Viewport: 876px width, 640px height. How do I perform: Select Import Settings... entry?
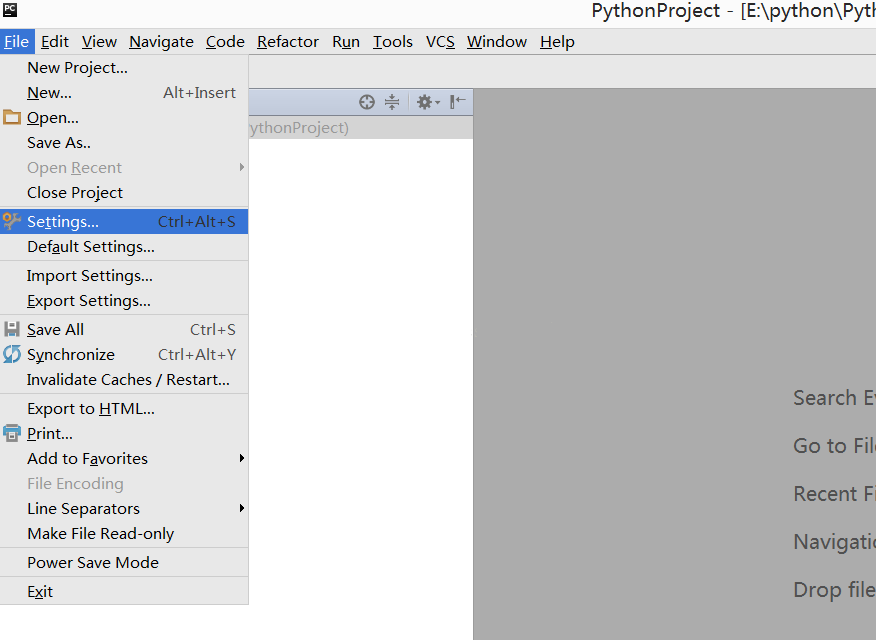point(124,276)
